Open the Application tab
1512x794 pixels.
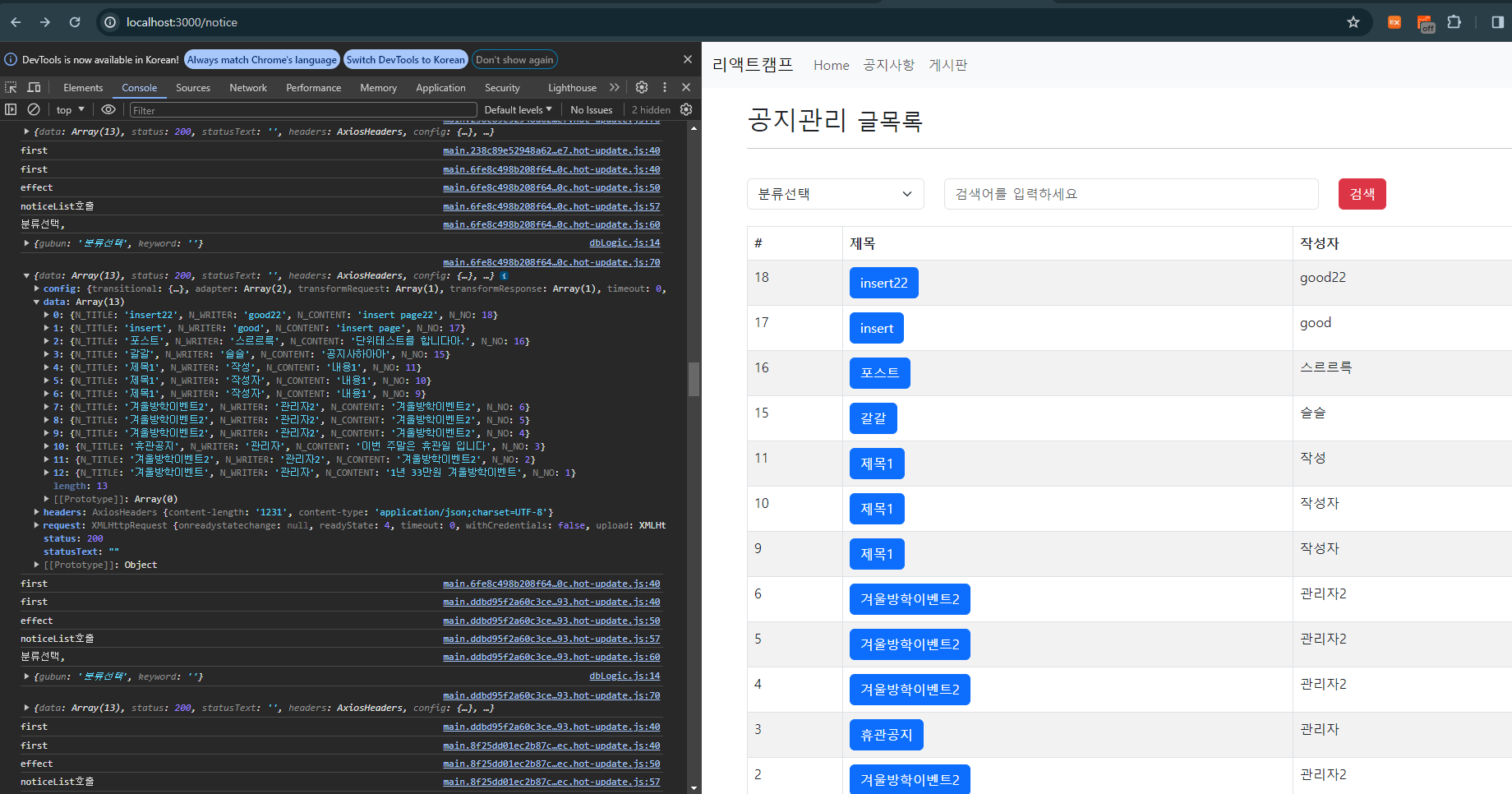440,88
